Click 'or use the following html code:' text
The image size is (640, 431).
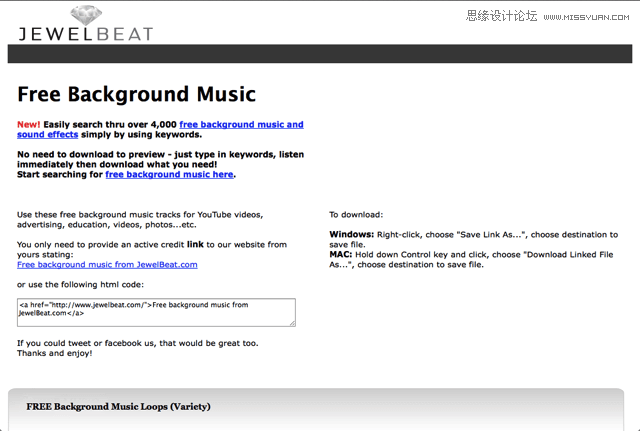[x=80, y=284]
